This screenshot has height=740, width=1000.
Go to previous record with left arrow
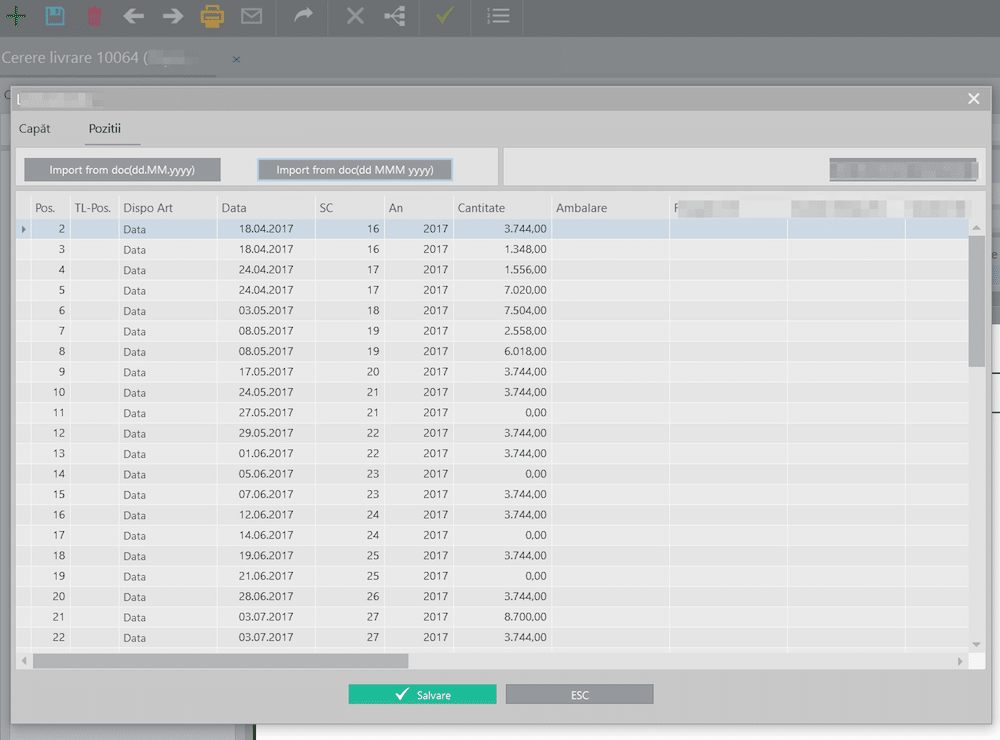pos(133,16)
